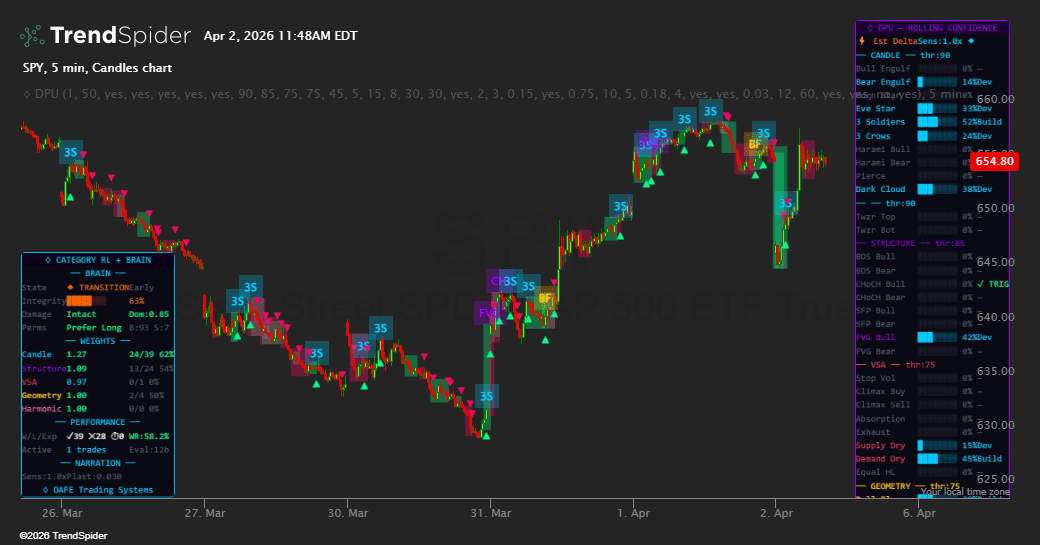The height and width of the screenshot is (545, 1040).
Task: Click the wins checkmark 39 counter
Action: coord(75,436)
